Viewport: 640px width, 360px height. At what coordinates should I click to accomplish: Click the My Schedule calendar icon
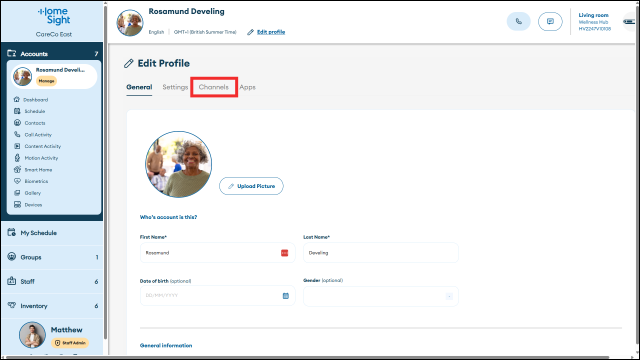point(11,232)
